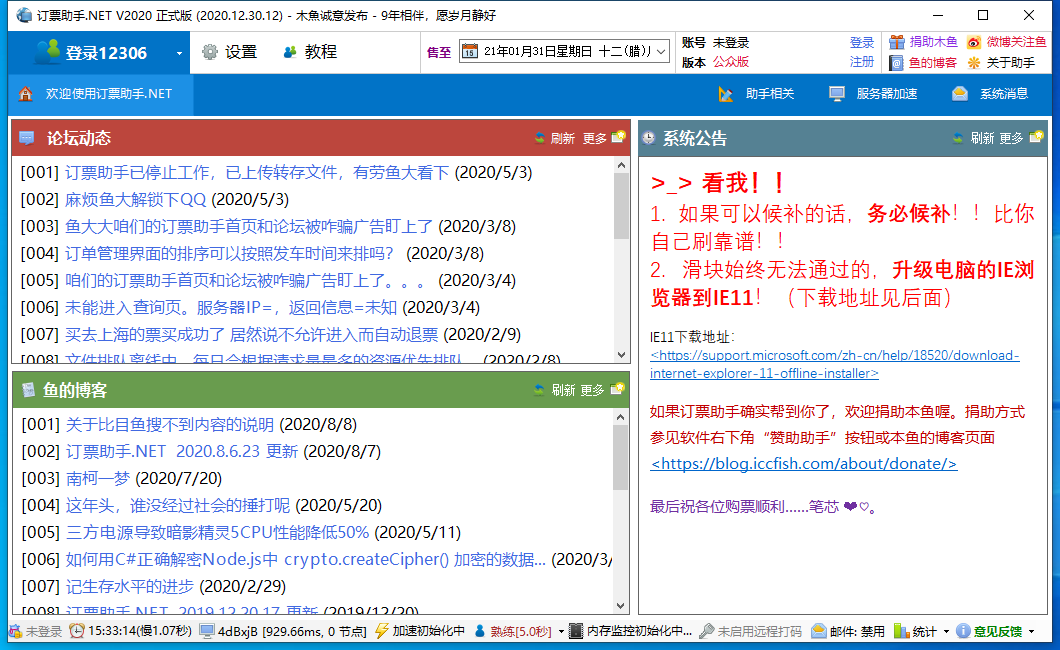Open blog post 南柯一梦
Image resolution: width=1060 pixels, height=650 pixels.
pyautogui.click(x=98, y=478)
